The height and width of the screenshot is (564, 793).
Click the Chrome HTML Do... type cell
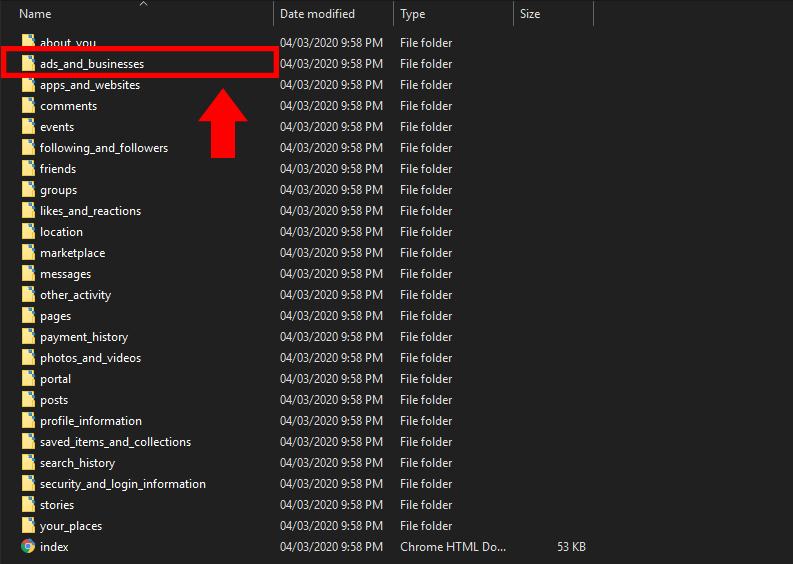click(453, 547)
